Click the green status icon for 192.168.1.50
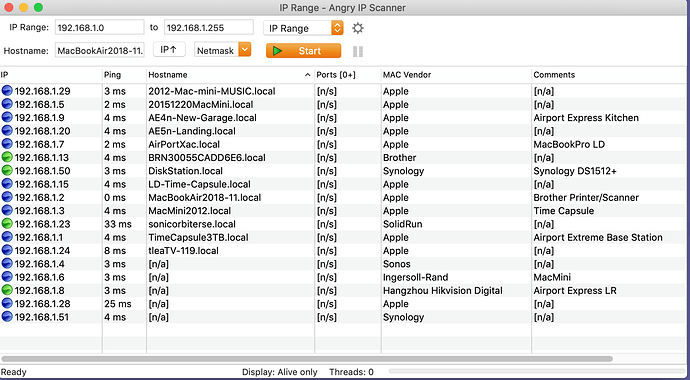Image resolution: width=690 pixels, height=380 pixels. point(7,171)
